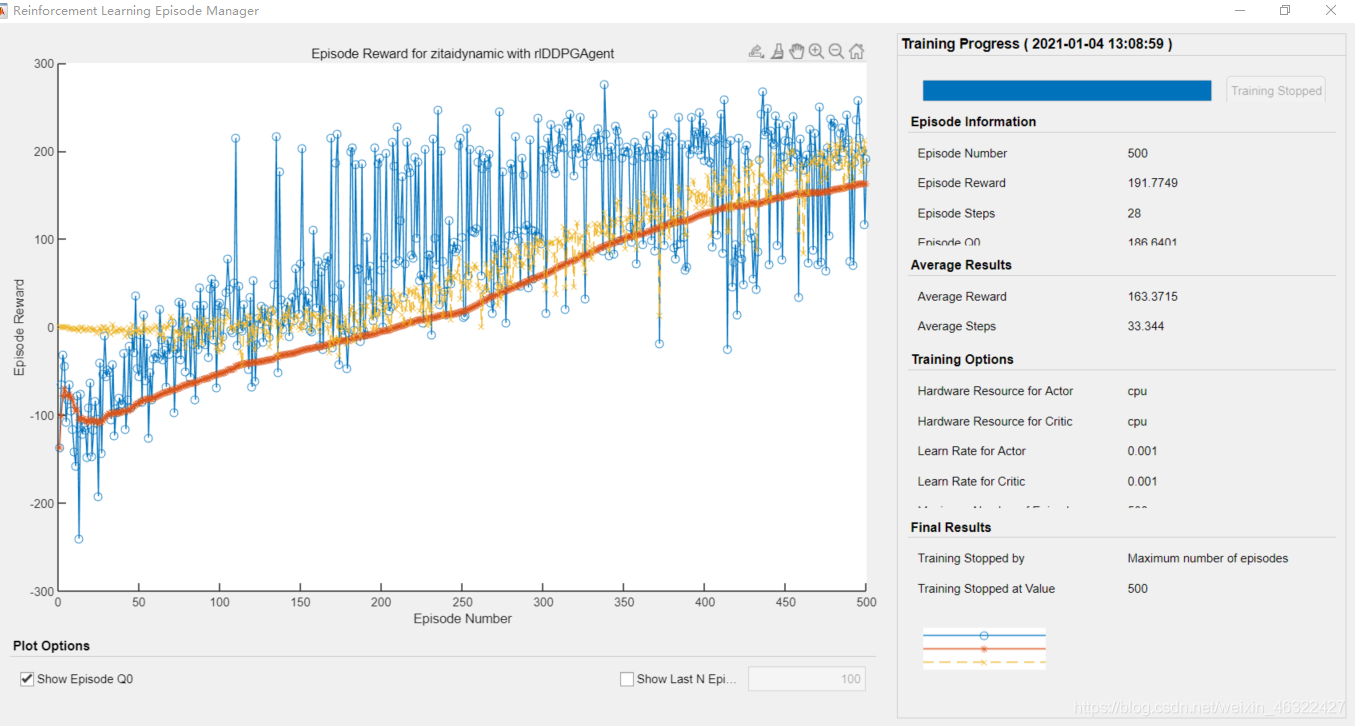Close the Reinforcement Learning Episode Manager window
The image size is (1355, 726).
(x=1331, y=11)
